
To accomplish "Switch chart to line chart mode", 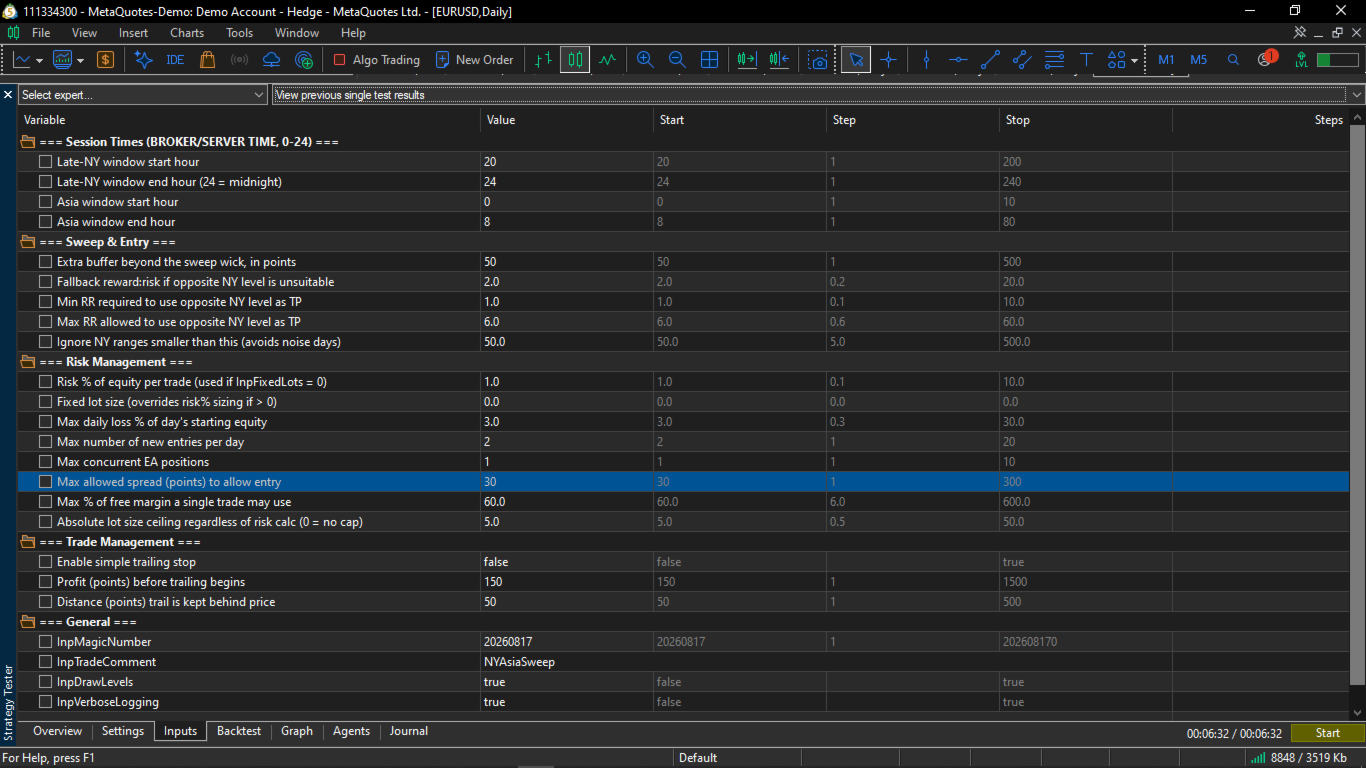I will (x=607, y=60).
